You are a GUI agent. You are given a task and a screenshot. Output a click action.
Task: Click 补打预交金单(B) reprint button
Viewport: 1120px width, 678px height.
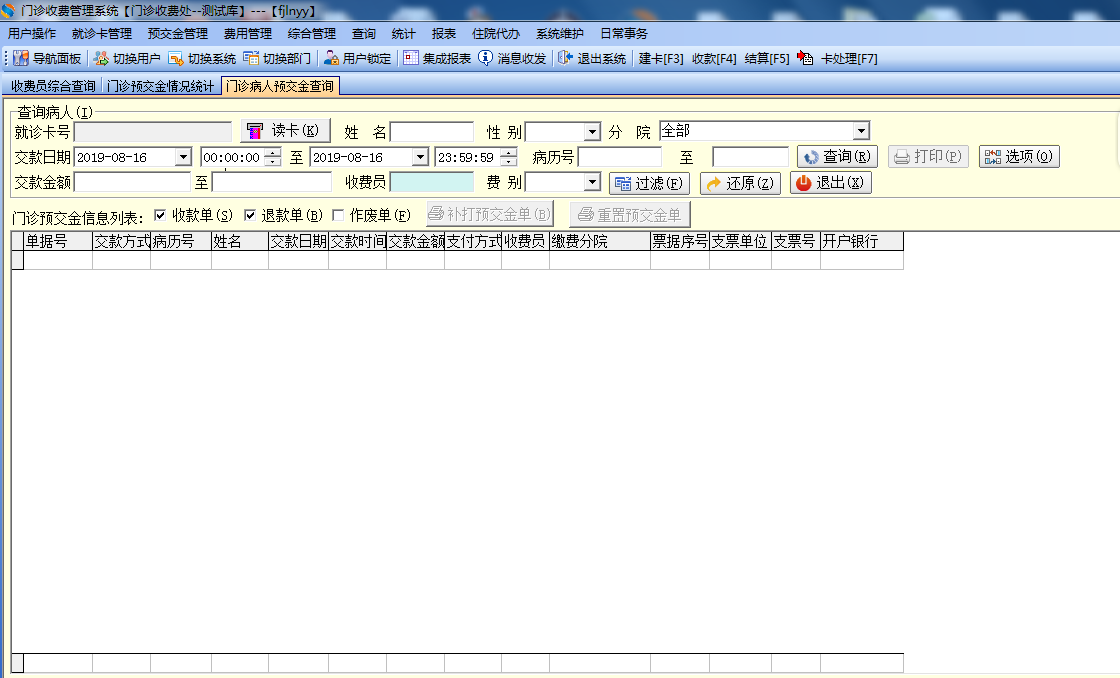(x=490, y=214)
